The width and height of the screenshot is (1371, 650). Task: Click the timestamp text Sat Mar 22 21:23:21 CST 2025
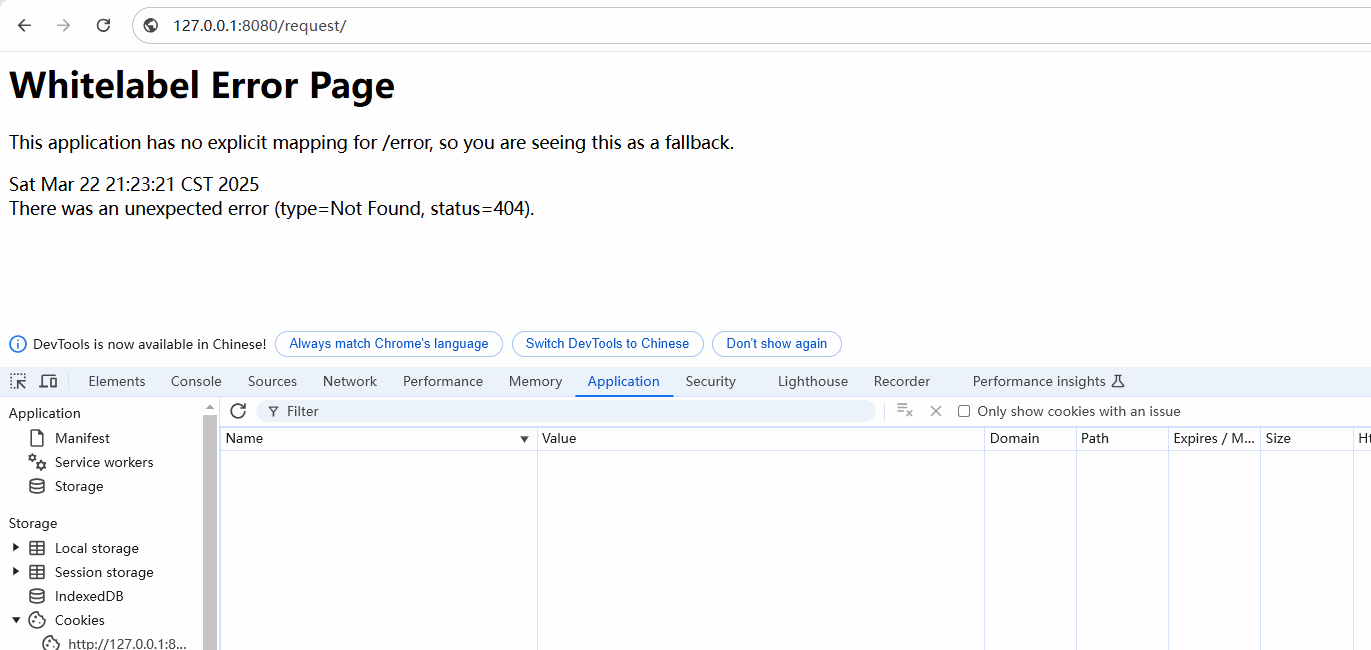point(134,184)
